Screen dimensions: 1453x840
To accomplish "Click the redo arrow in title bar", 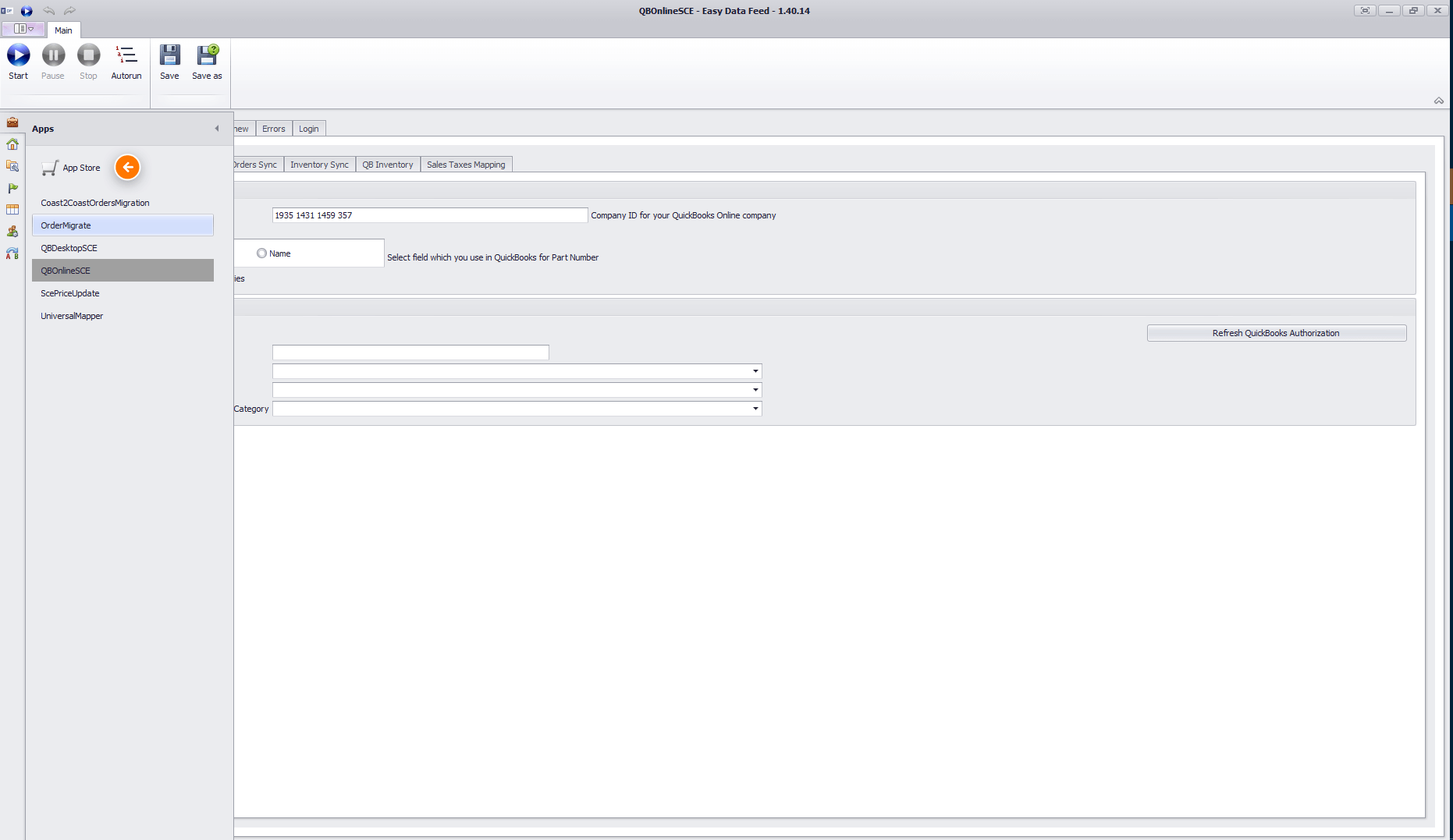I will (x=69, y=11).
